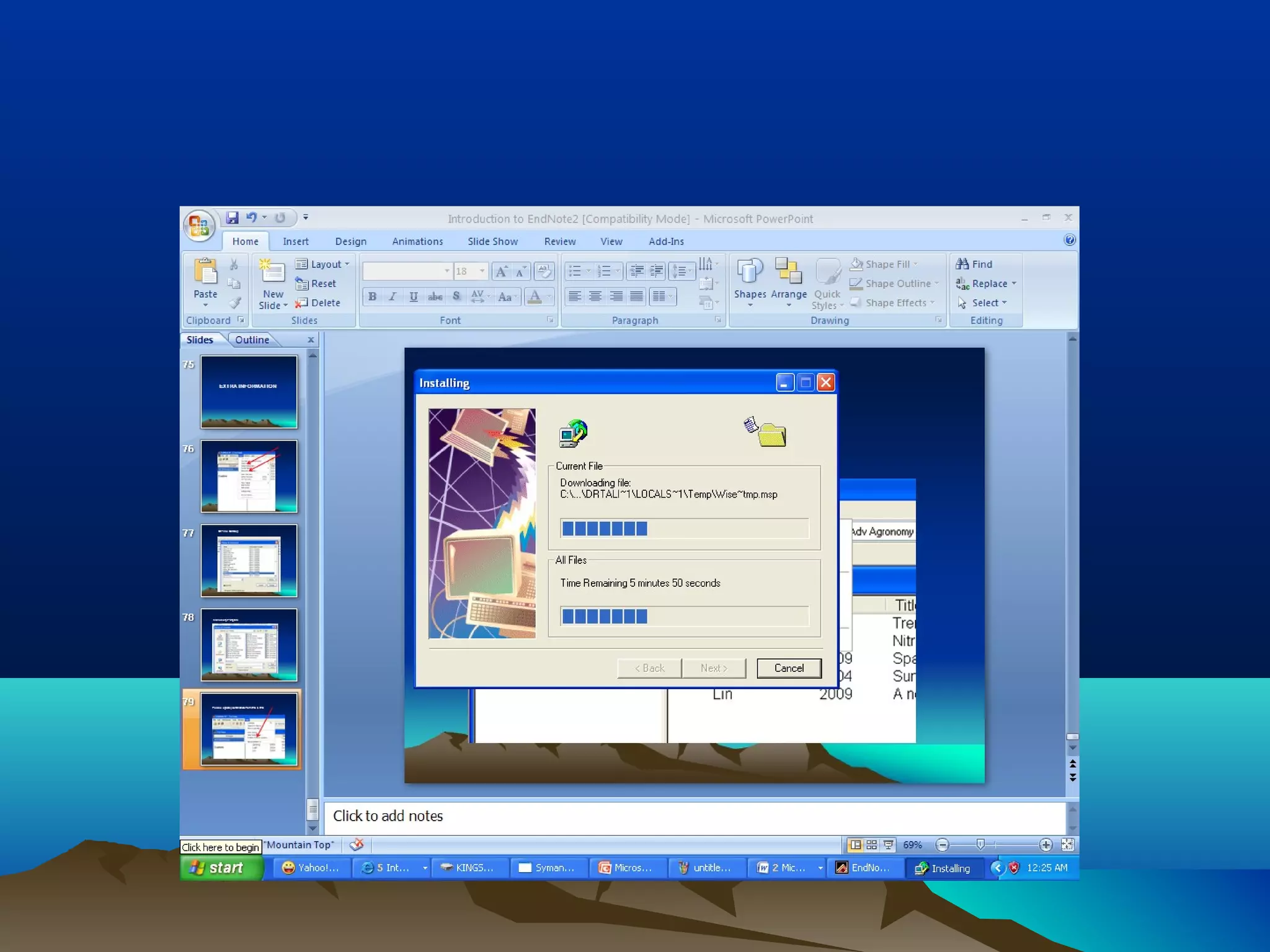Click the Find binoculars icon
Viewport: 1270px width, 952px height.
click(962, 264)
